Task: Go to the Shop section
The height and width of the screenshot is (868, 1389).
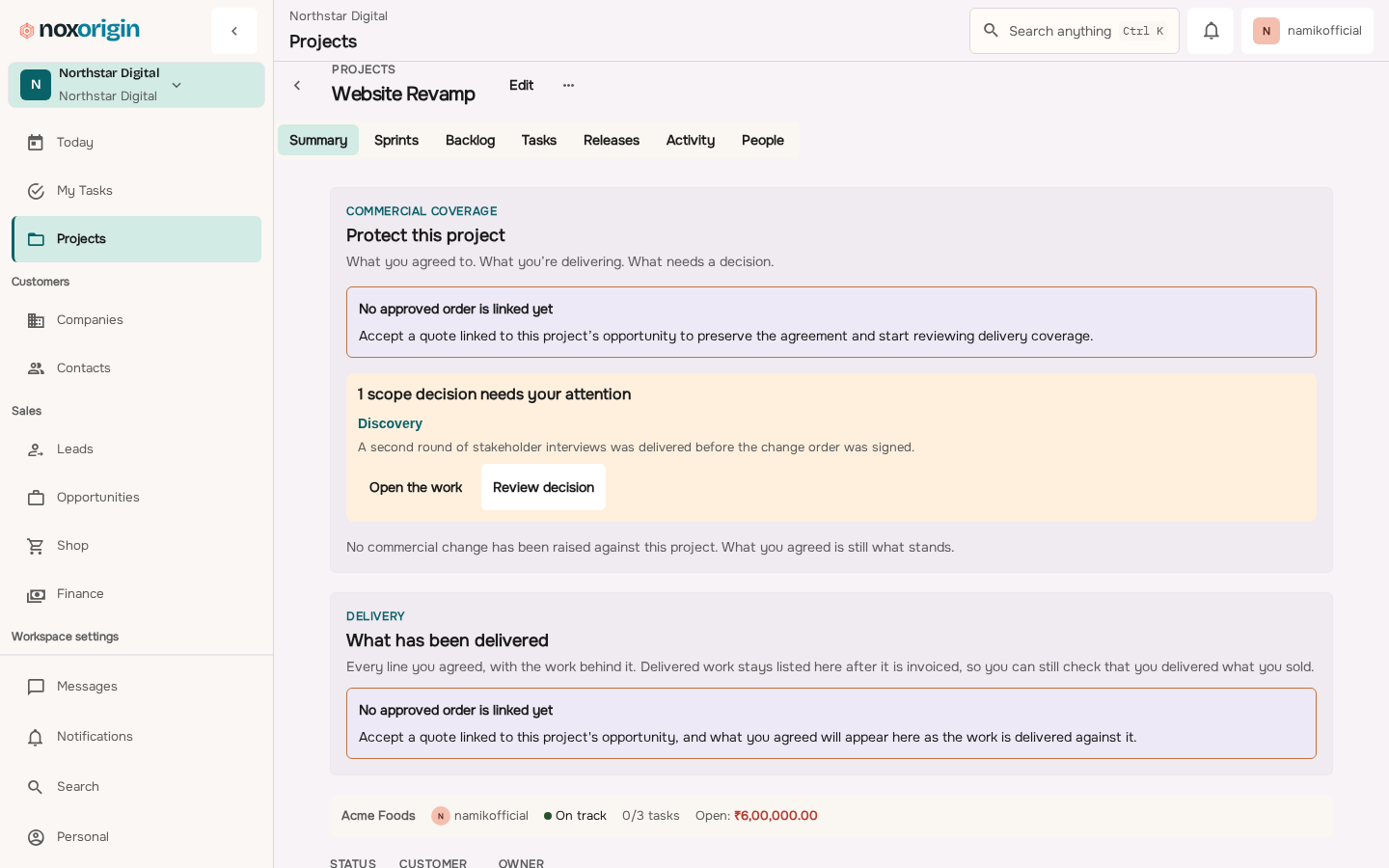Action: [x=136, y=546]
